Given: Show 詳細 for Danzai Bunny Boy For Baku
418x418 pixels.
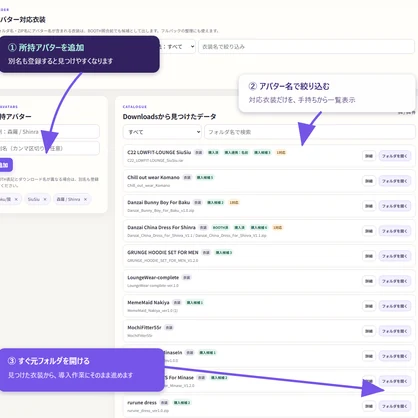Looking at the screenshot, I should 369,206.
